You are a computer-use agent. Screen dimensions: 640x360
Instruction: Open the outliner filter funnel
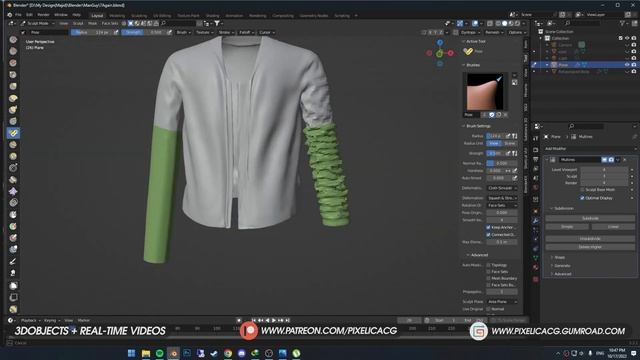pyautogui.click(x=623, y=24)
